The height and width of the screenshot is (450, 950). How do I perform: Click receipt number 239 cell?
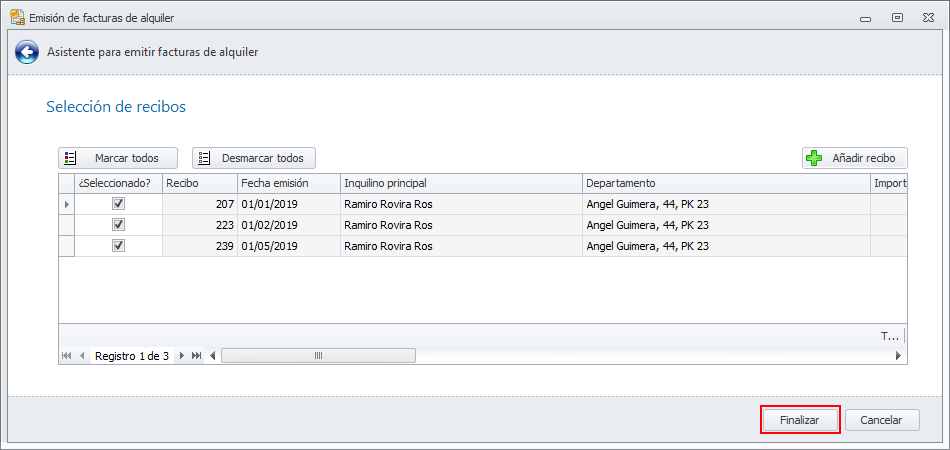(200, 246)
